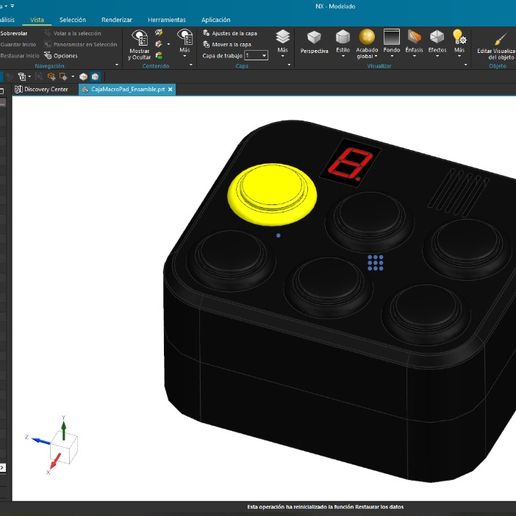Viewport: 516px width, 516px height.
Task: Switch to Aplicación ribbon tab
Action: [x=216, y=20]
